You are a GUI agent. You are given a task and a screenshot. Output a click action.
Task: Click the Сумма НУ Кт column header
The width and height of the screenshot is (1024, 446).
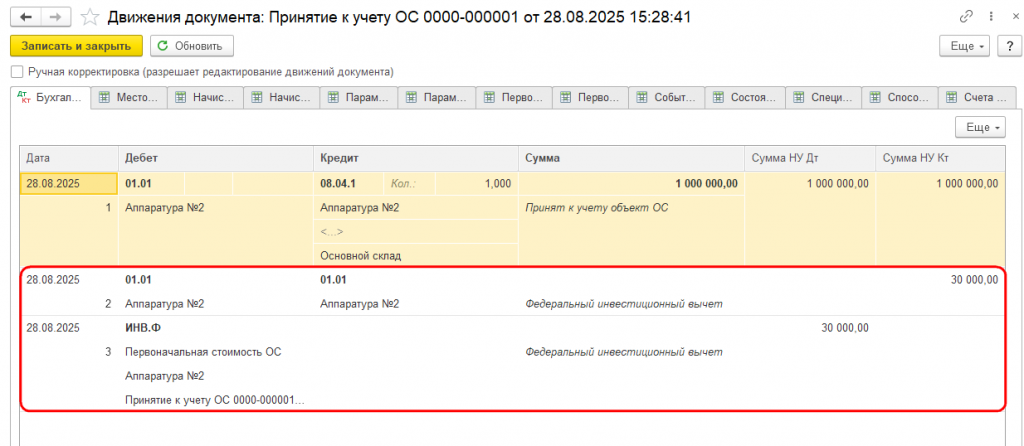pos(940,158)
